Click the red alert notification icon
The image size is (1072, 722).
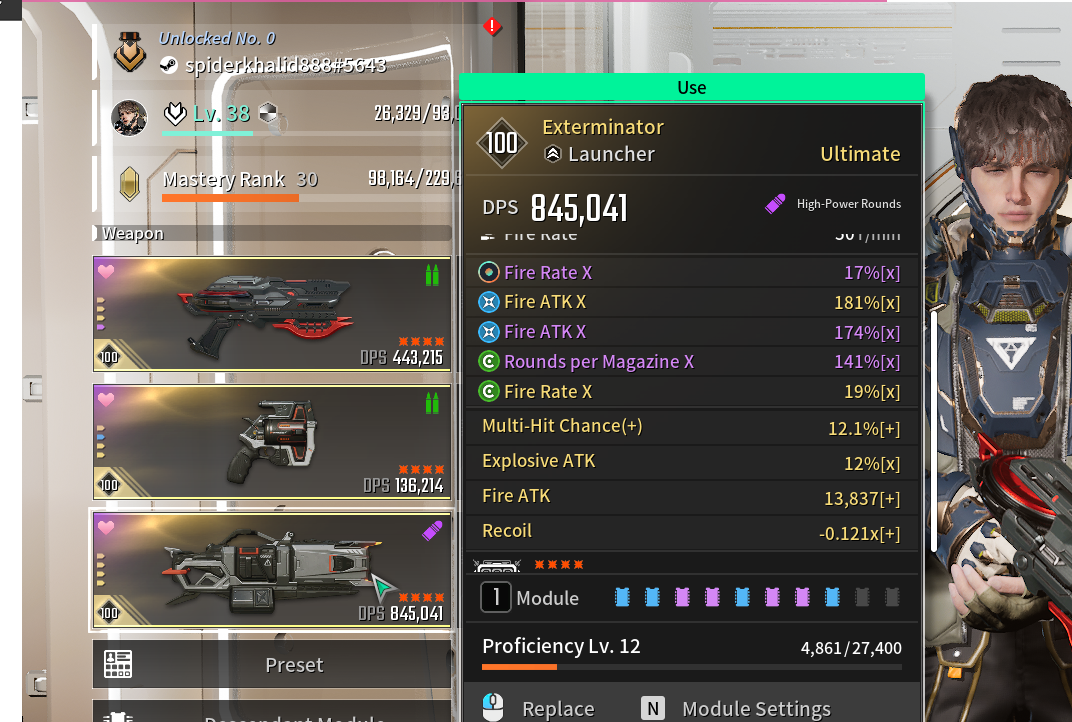click(x=492, y=27)
